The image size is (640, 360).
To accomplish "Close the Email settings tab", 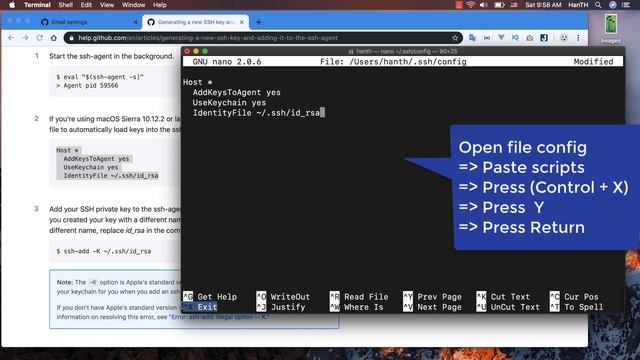I will coord(136,22).
